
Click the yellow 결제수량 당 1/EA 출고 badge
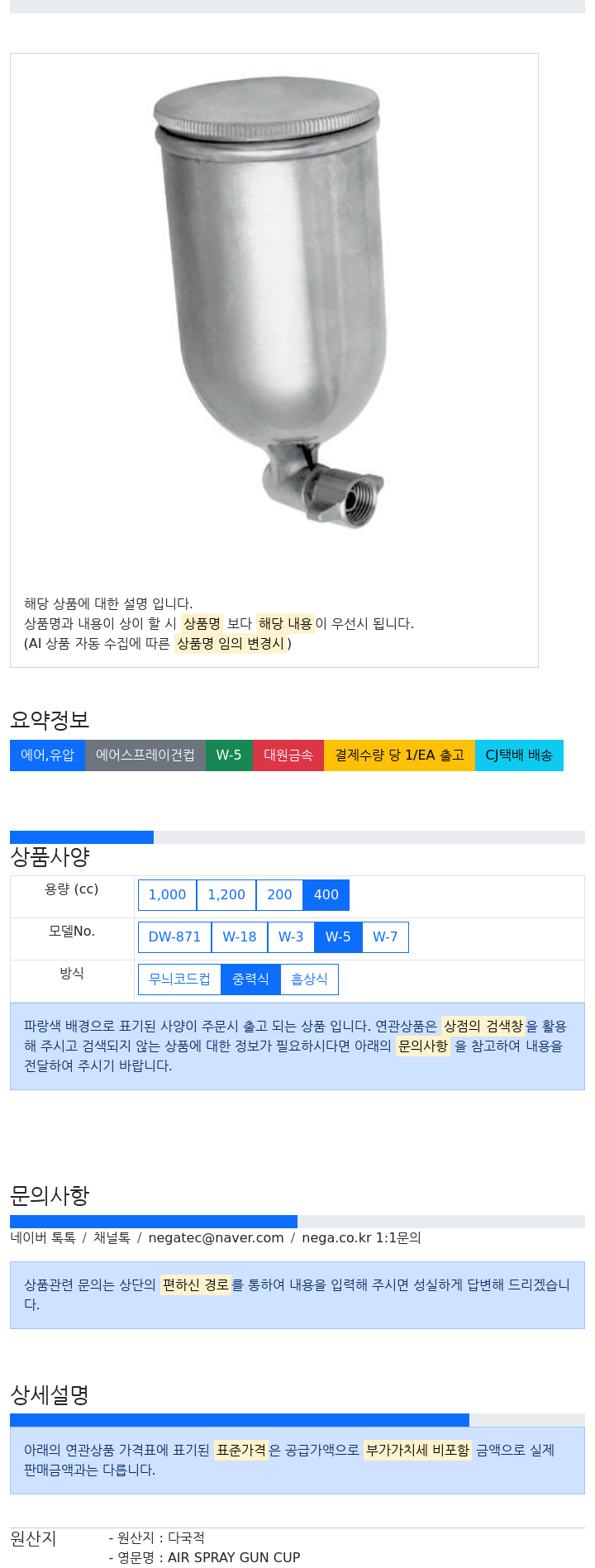pos(399,755)
